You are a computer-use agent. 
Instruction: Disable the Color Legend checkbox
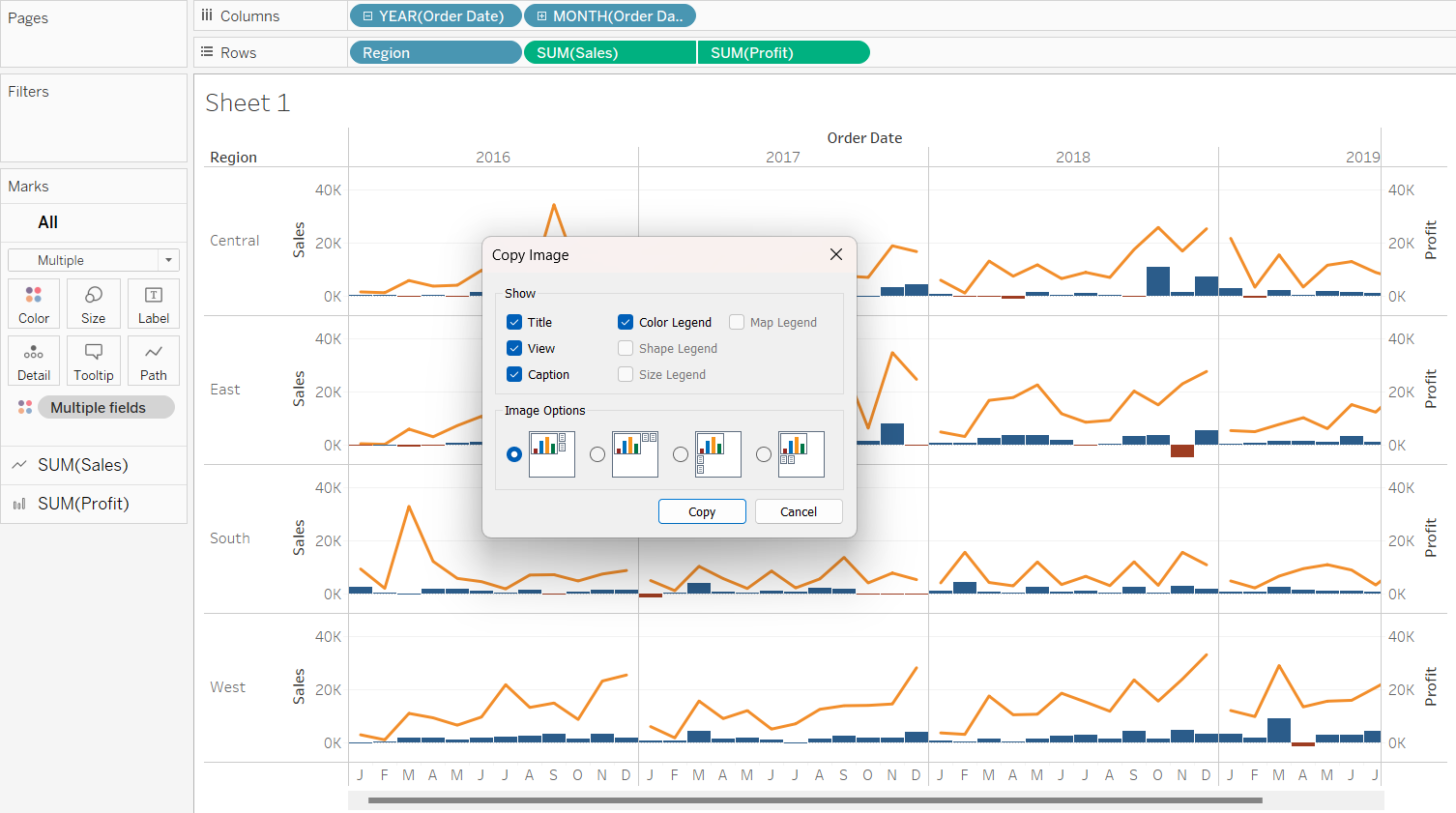[626, 322]
